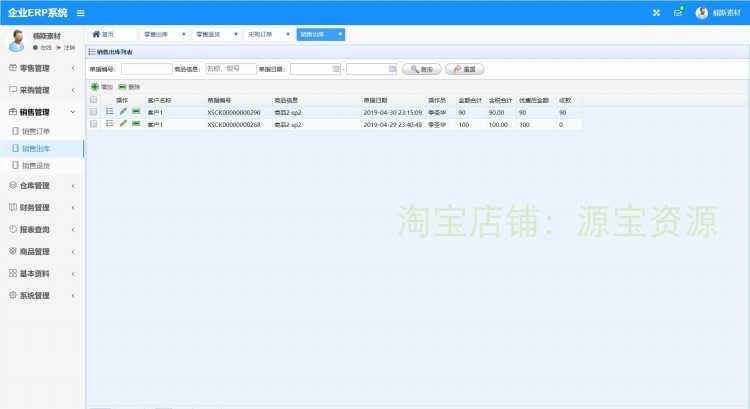The height and width of the screenshot is (409, 750).
Task: Click green delete icon in toolbar
Action: pos(122,87)
